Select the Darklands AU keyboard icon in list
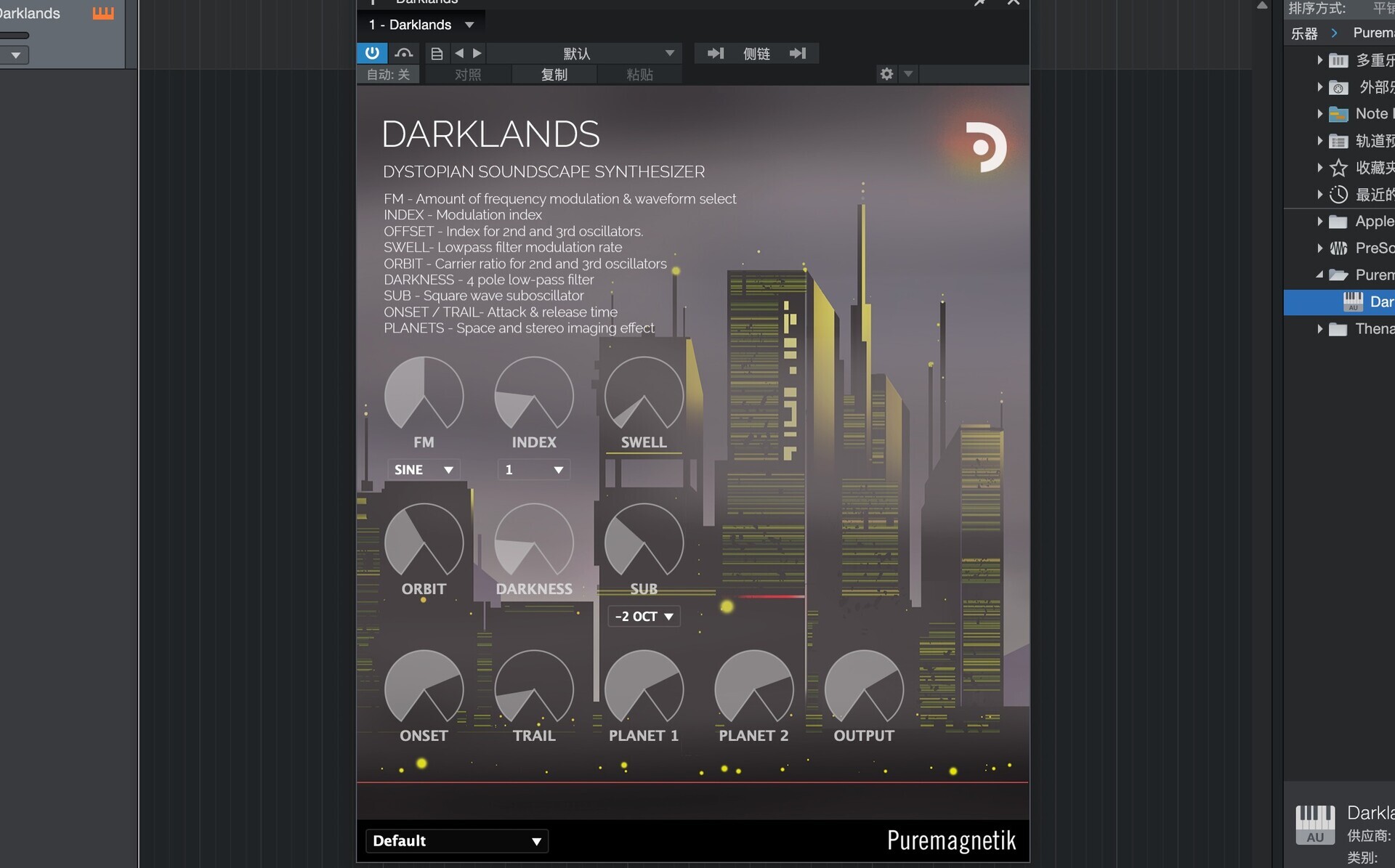The width and height of the screenshot is (1395, 868). pos(1353,301)
